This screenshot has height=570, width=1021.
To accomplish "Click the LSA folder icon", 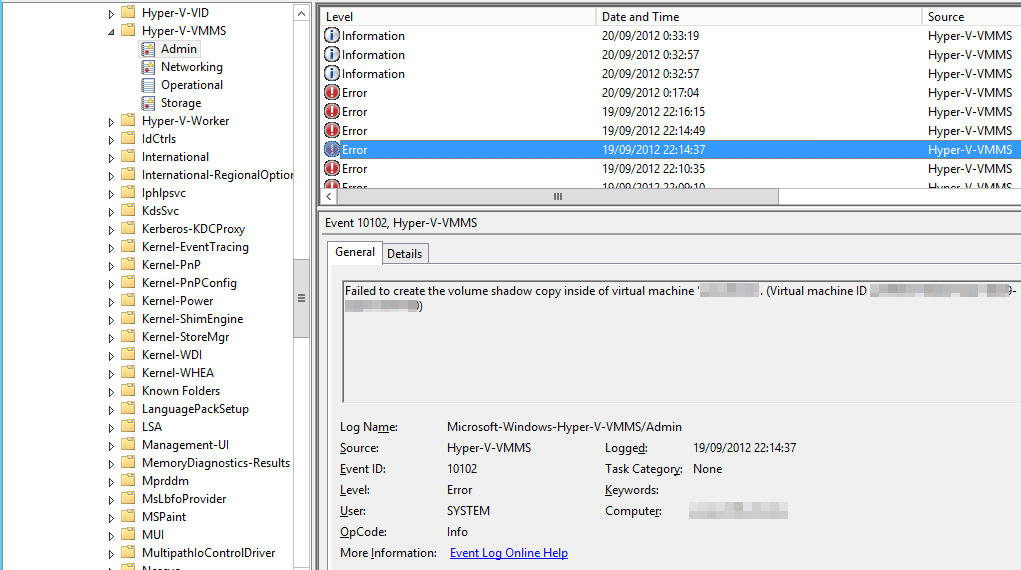I will pyautogui.click(x=129, y=427).
